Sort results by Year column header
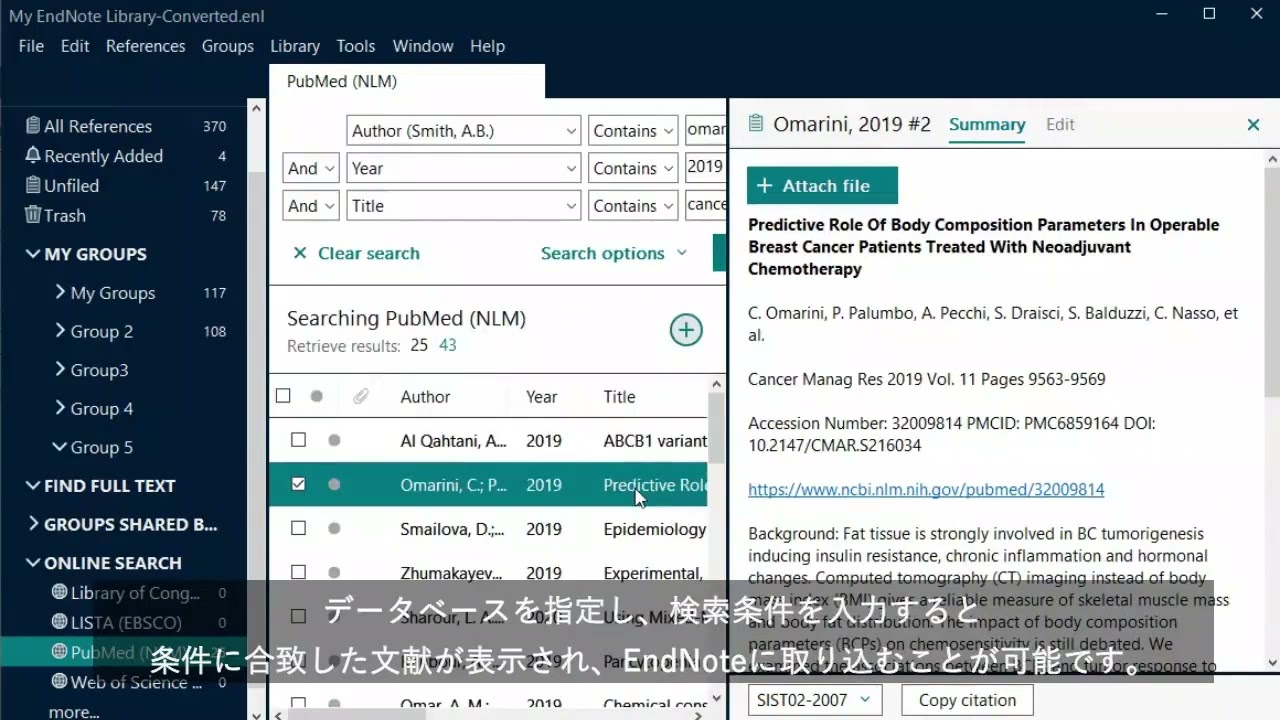Viewport: 1280px width, 720px height. [542, 397]
